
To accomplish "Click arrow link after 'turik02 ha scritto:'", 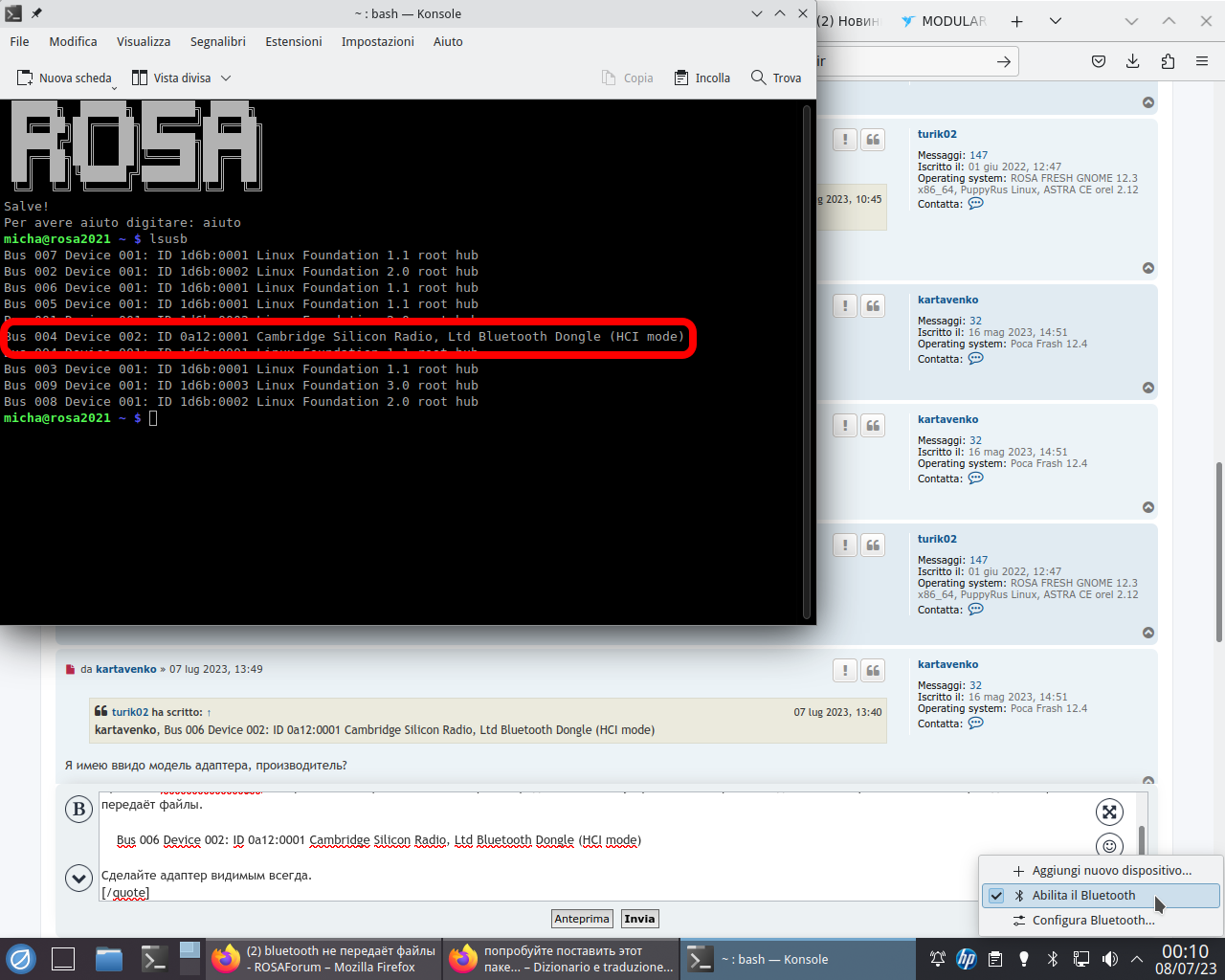I will [x=209, y=712].
